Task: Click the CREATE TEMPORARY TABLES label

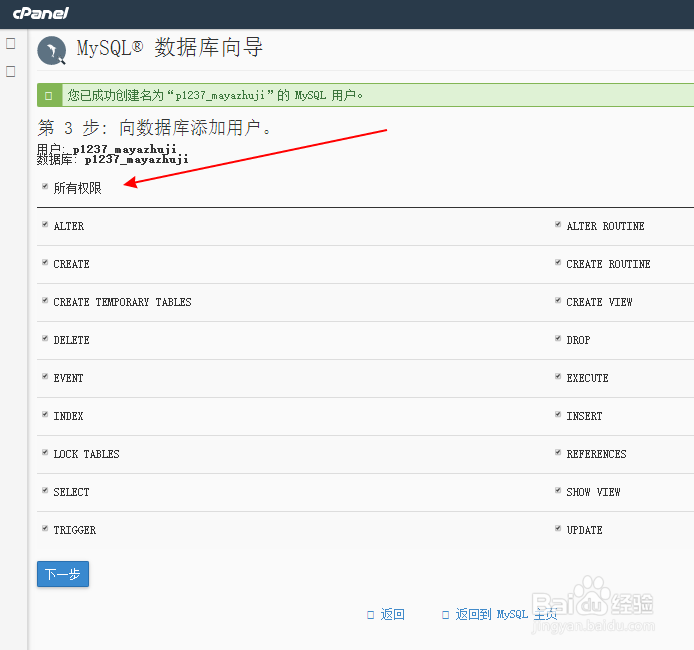Action: pos(122,302)
